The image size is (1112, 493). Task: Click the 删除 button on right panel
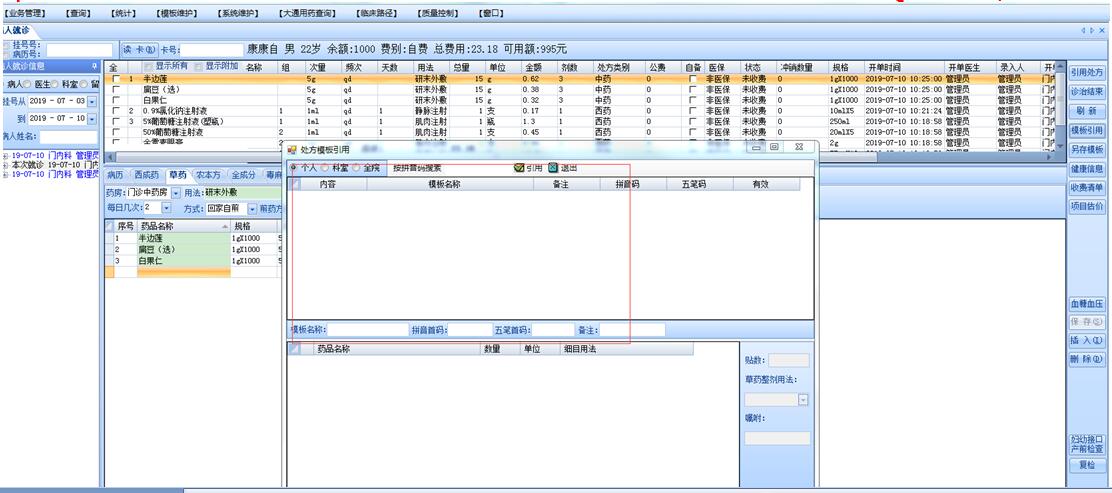(1086, 360)
